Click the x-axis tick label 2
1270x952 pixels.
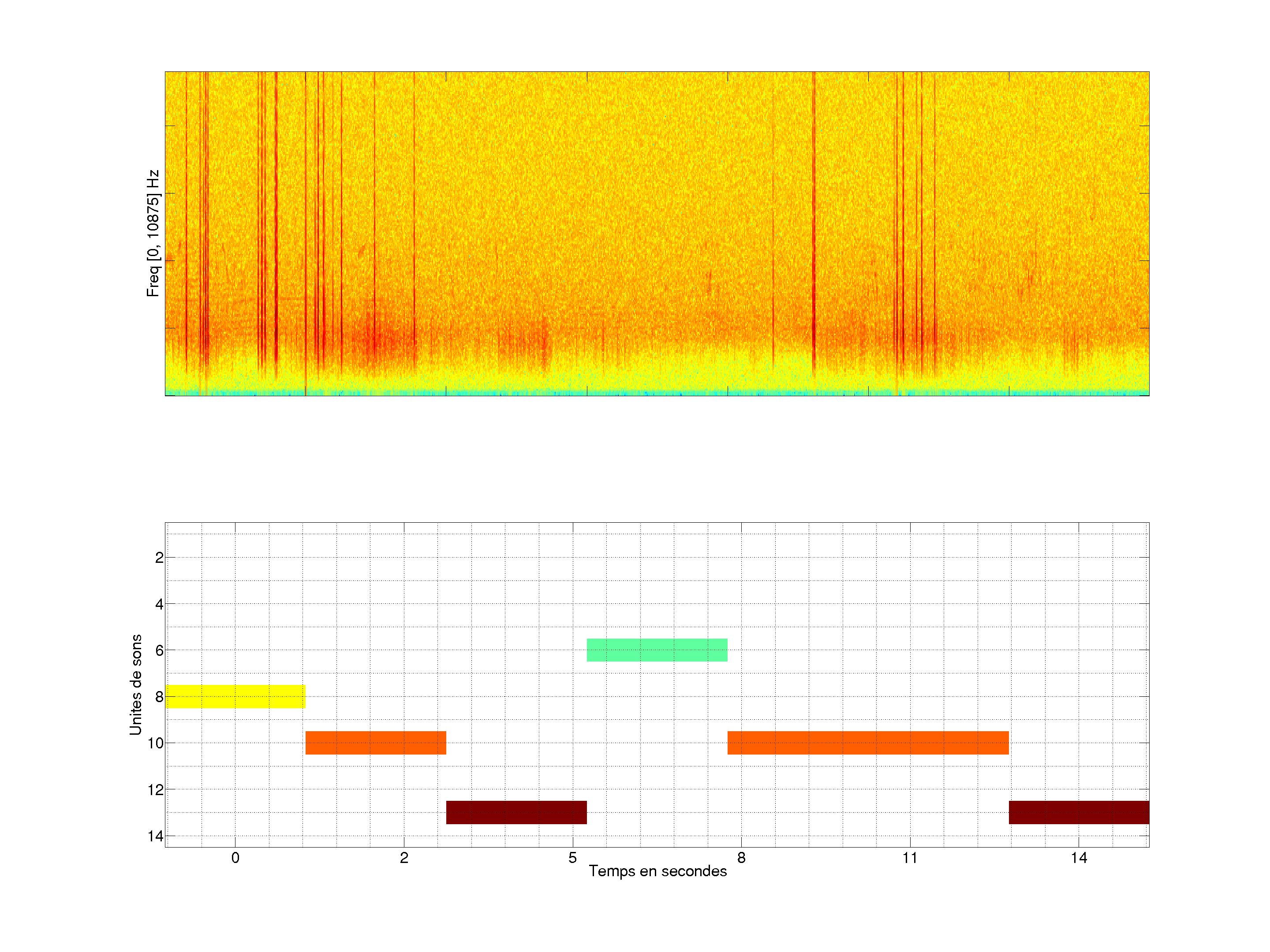404,858
